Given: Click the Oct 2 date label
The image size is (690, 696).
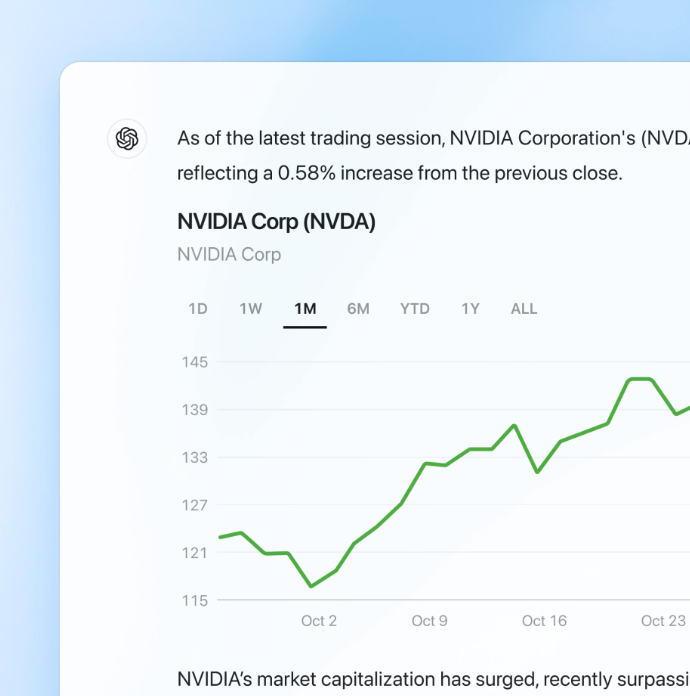Looking at the screenshot, I should pyautogui.click(x=319, y=621).
